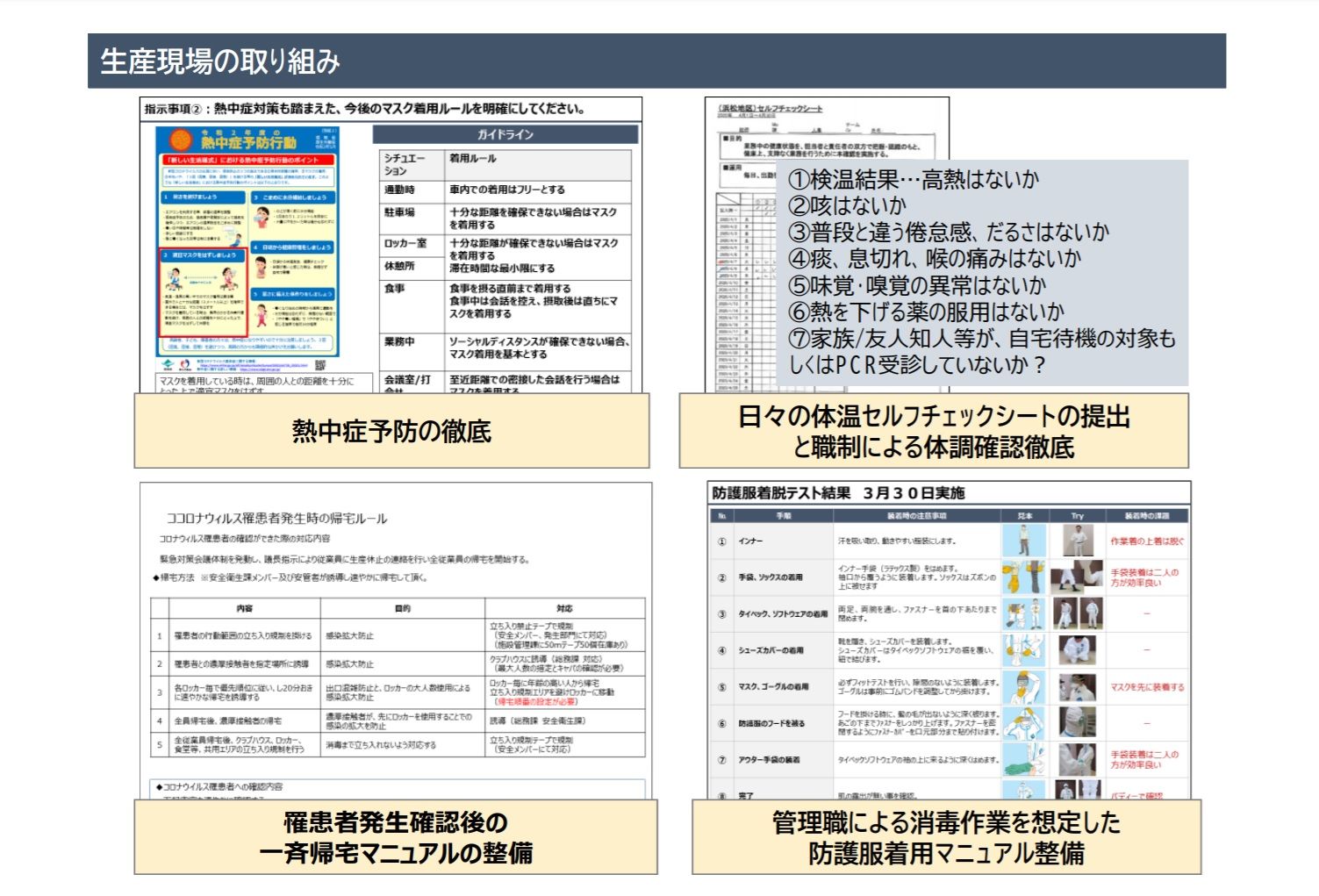
Task: Click the red note 作業着の上着は脱ぐ
Action: 1146,541
